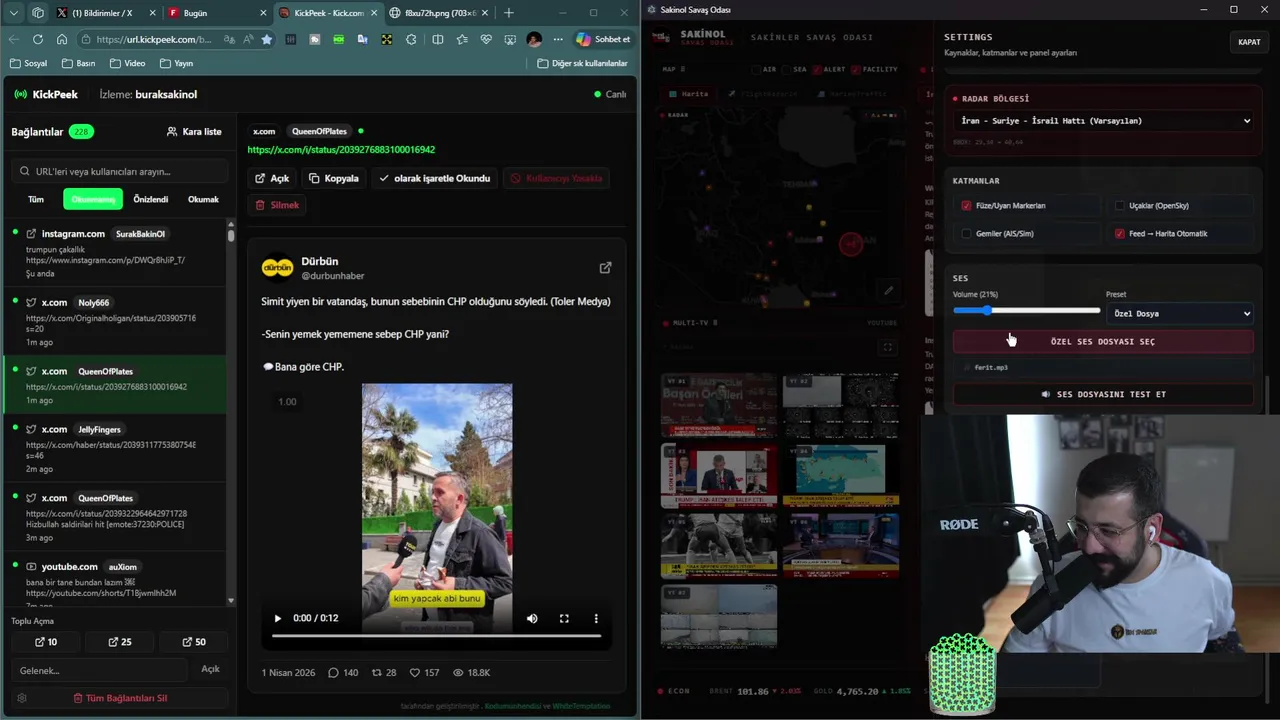Open the Dürbün tweet in external window
The width and height of the screenshot is (1280, 720).
[605, 268]
